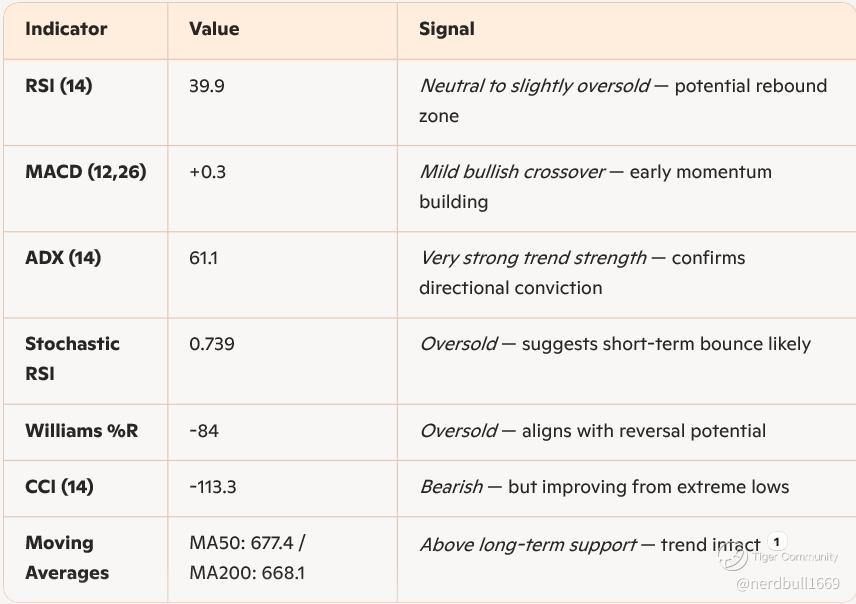Image resolution: width=856 pixels, height=604 pixels.
Task: Open the @nerdbull1669 handle text
Action: point(788,584)
